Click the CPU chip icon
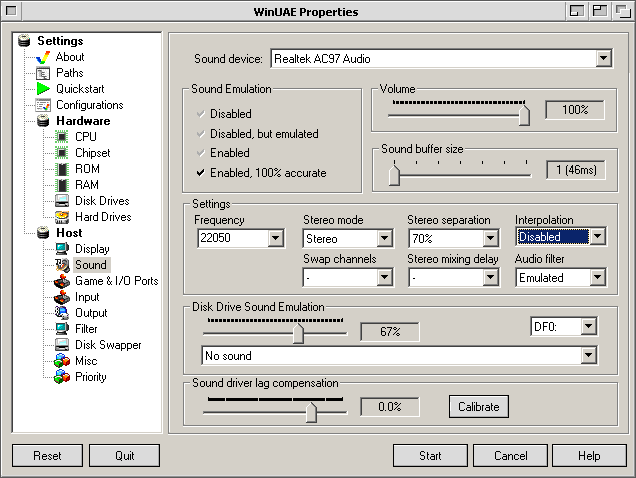Screen dimensions: 636x478 (62, 137)
